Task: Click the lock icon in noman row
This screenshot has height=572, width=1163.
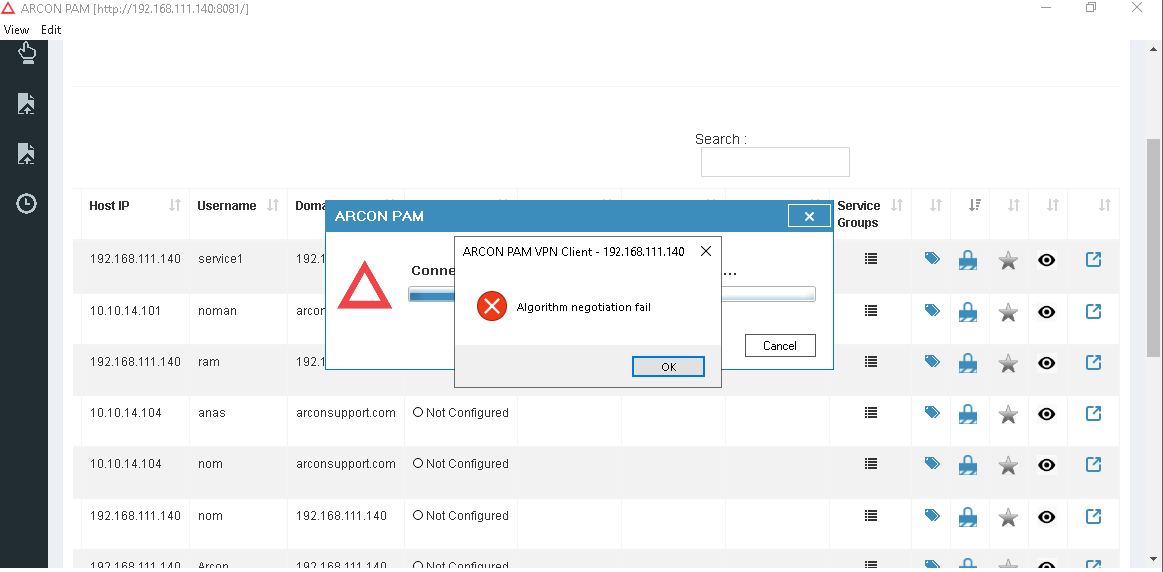Action: pyautogui.click(x=967, y=312)
